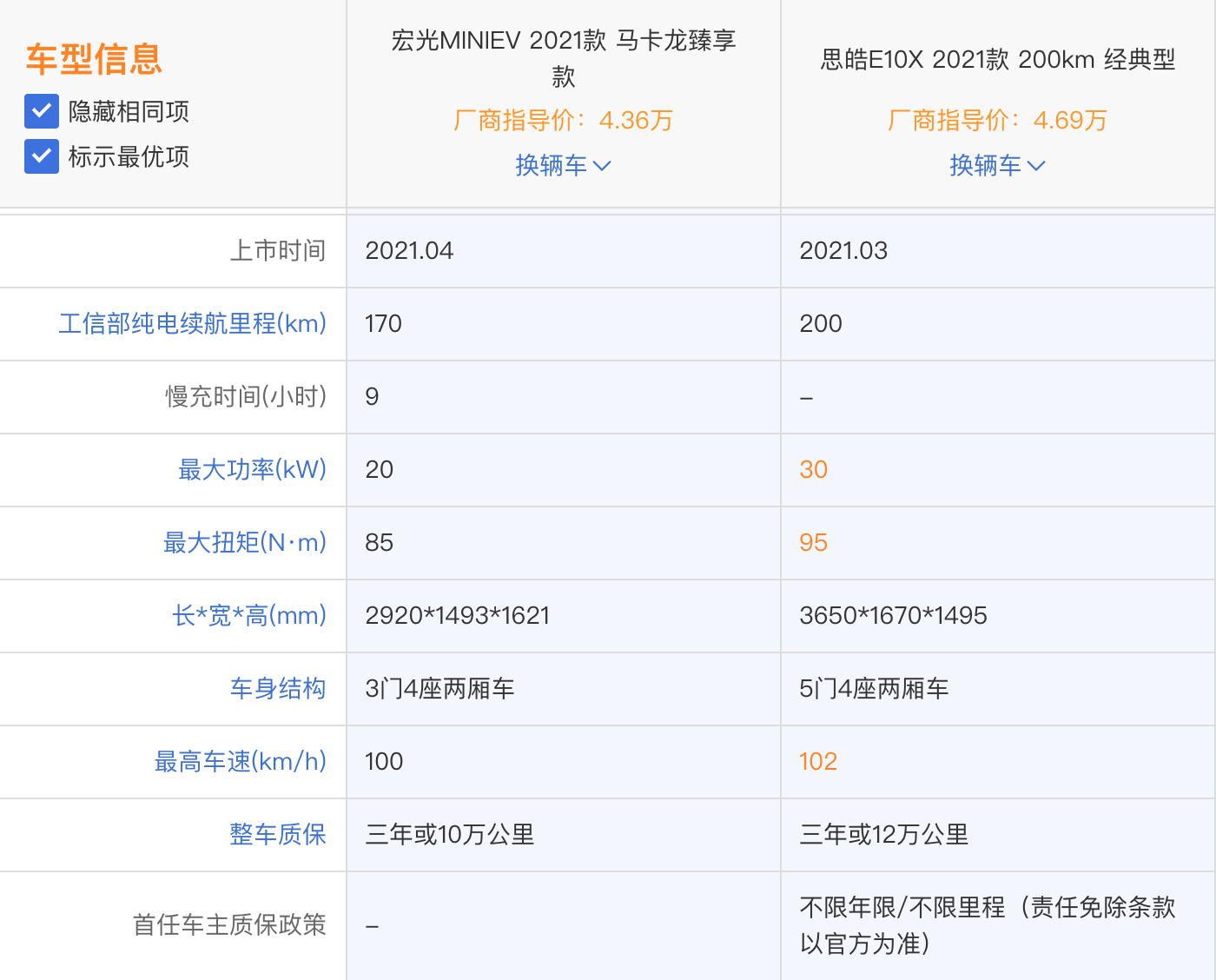Open the 工信部纯电续航里程(km) link
Screen dimensions: 1216x980
pyautogui.click(x=193, y=323)
